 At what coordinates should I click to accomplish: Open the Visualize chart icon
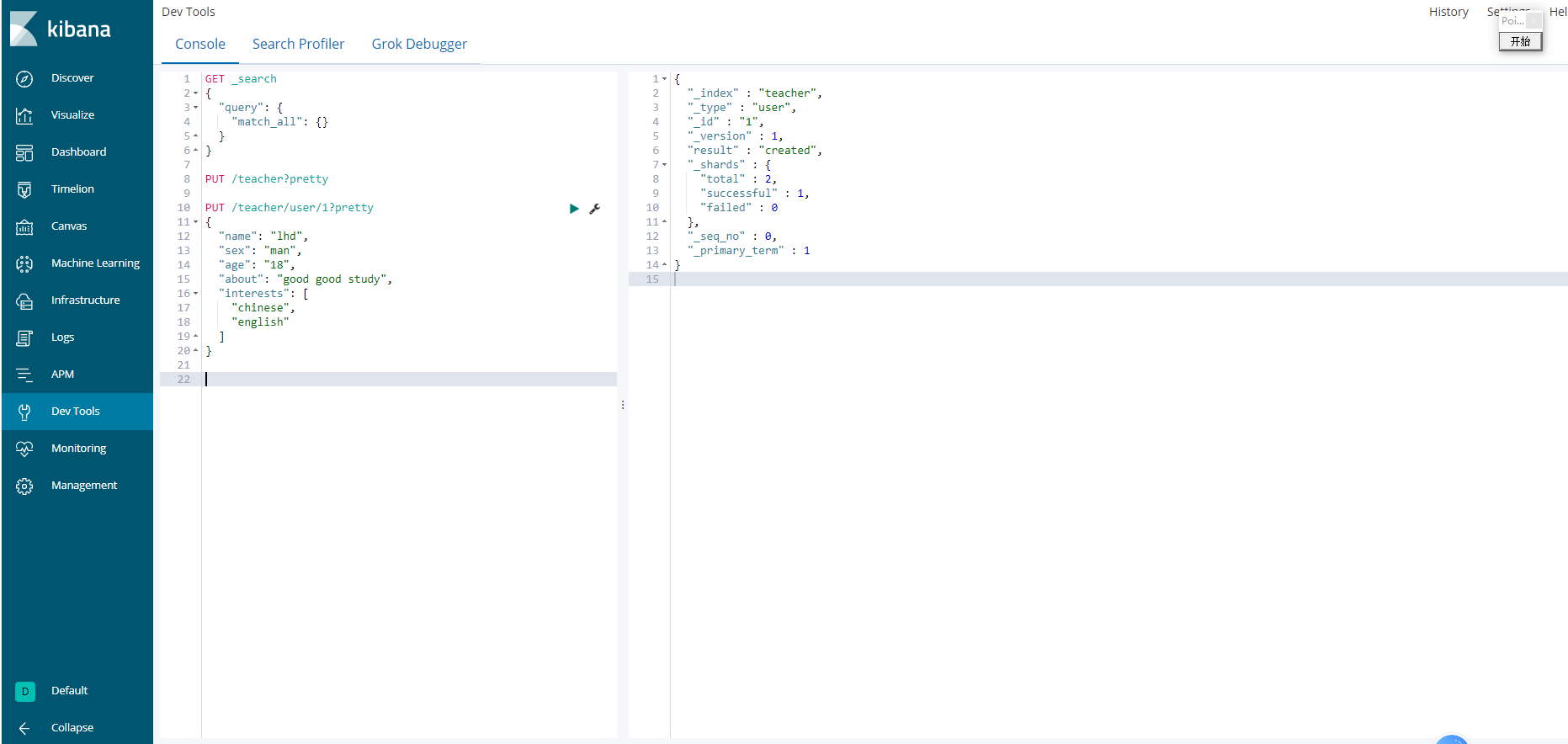pyautogui.click(x=24, y=115)
